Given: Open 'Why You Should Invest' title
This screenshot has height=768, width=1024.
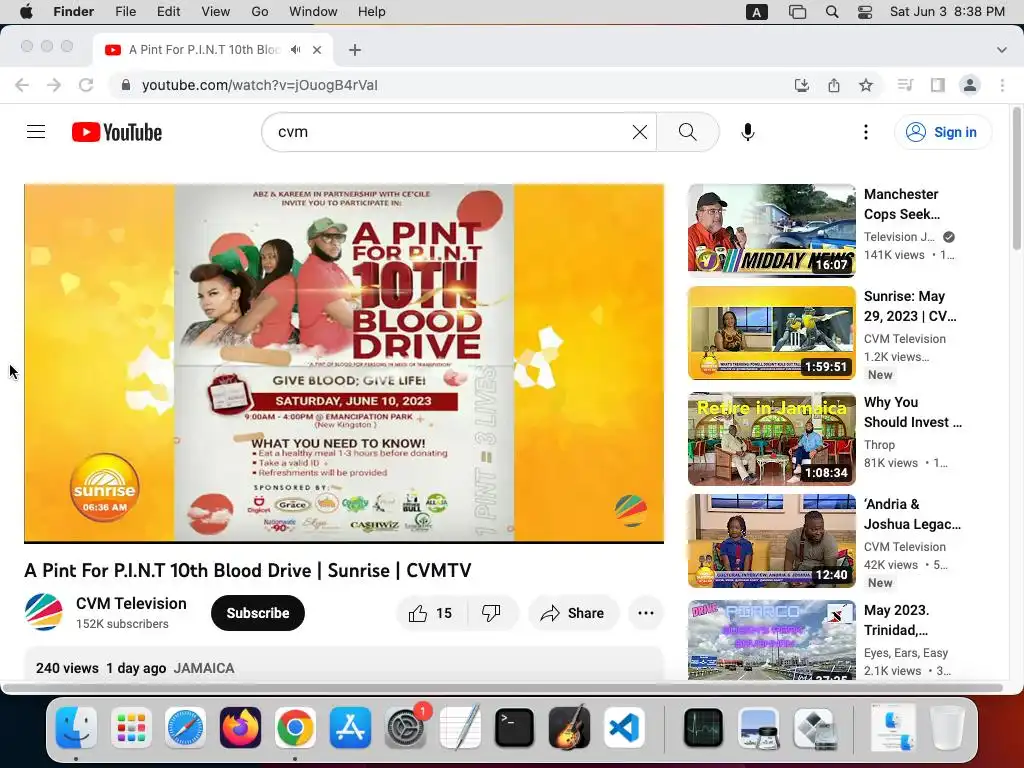Looking at the screenshot, I should (913, 412).
